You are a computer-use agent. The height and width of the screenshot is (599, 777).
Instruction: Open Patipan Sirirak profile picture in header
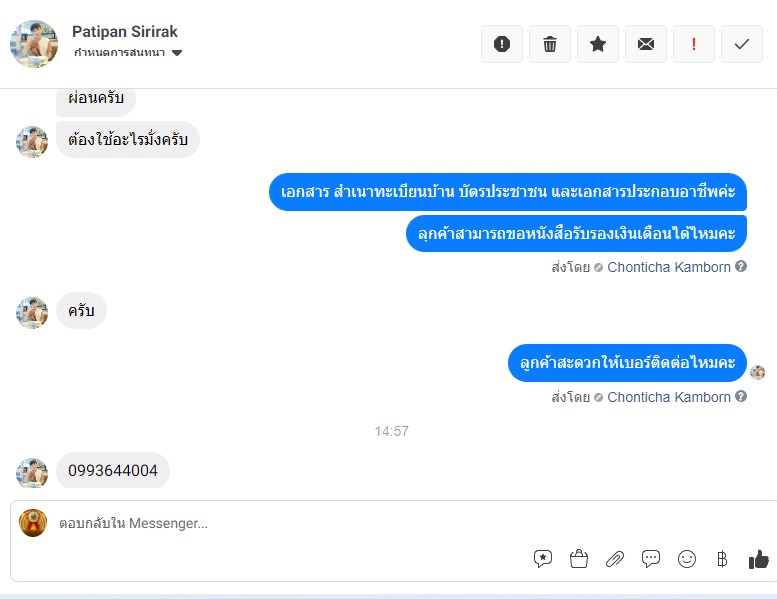[34, 44]
